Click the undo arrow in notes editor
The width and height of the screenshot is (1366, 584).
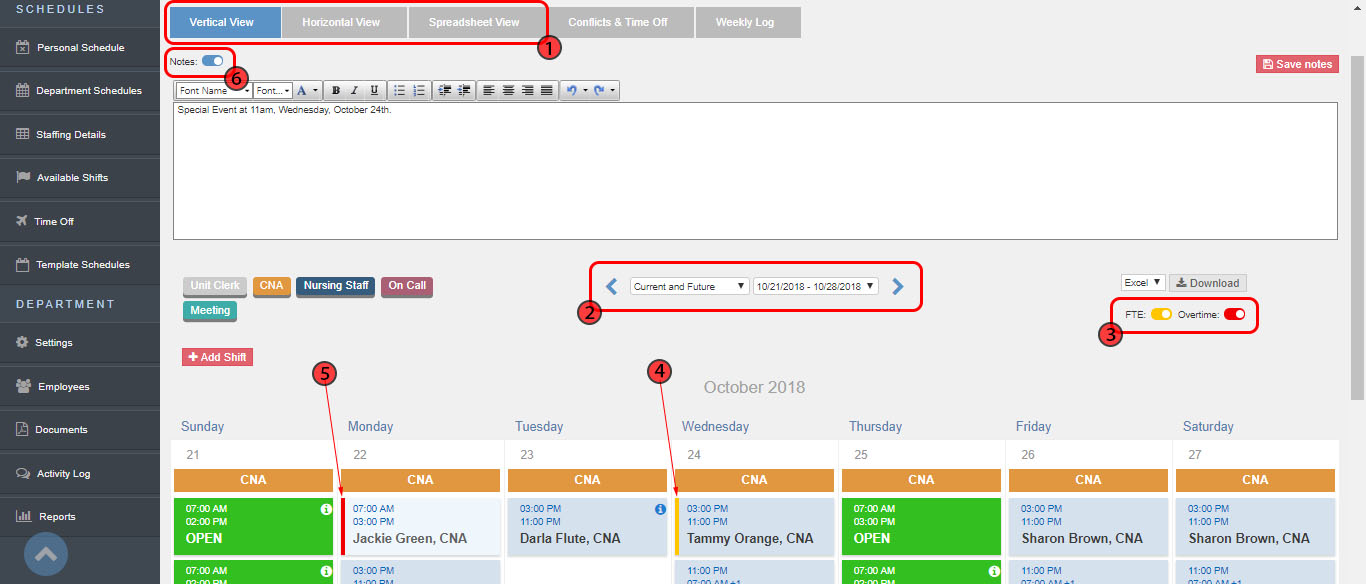point(571,90)
